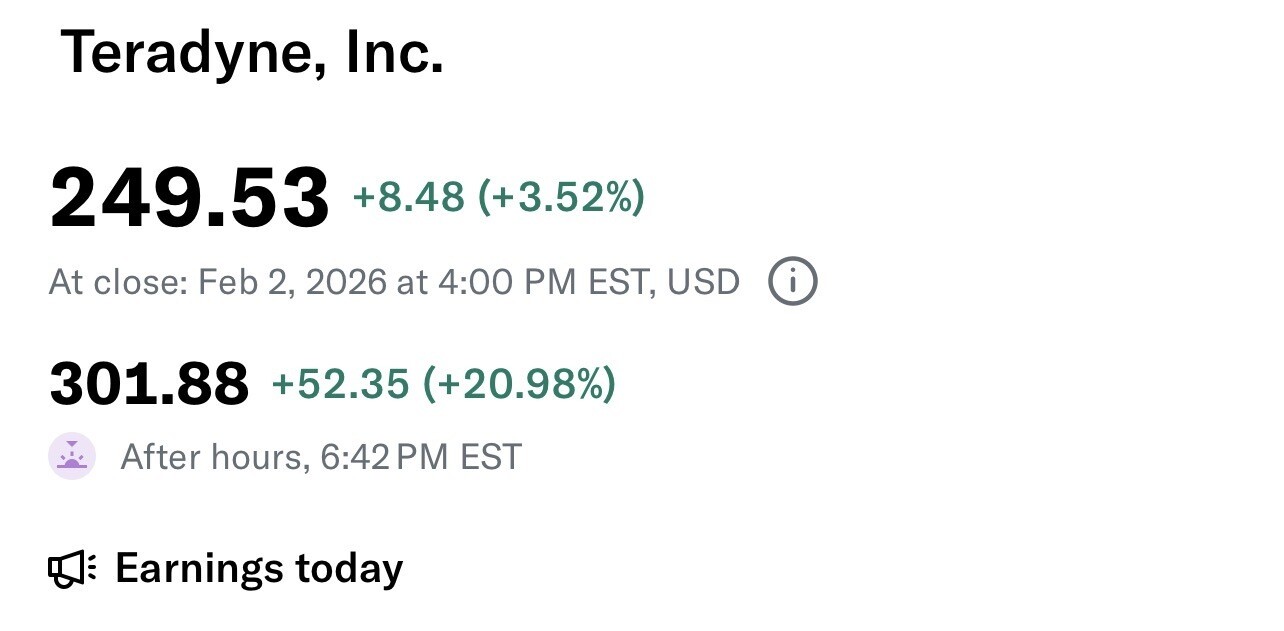The height and width of the screenshot is (631, 1284).
Task: Select the 249.53 closing price
Action: 190,198
